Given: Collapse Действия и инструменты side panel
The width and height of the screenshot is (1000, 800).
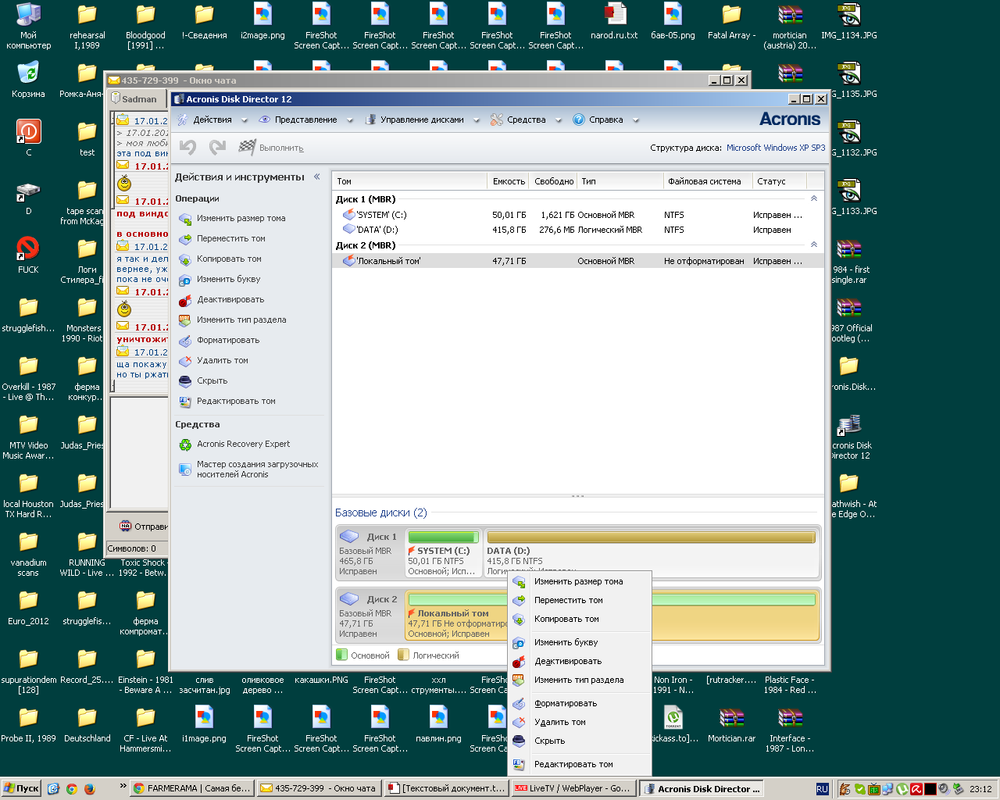Looking at the screenshot, I should click(316, 177).
